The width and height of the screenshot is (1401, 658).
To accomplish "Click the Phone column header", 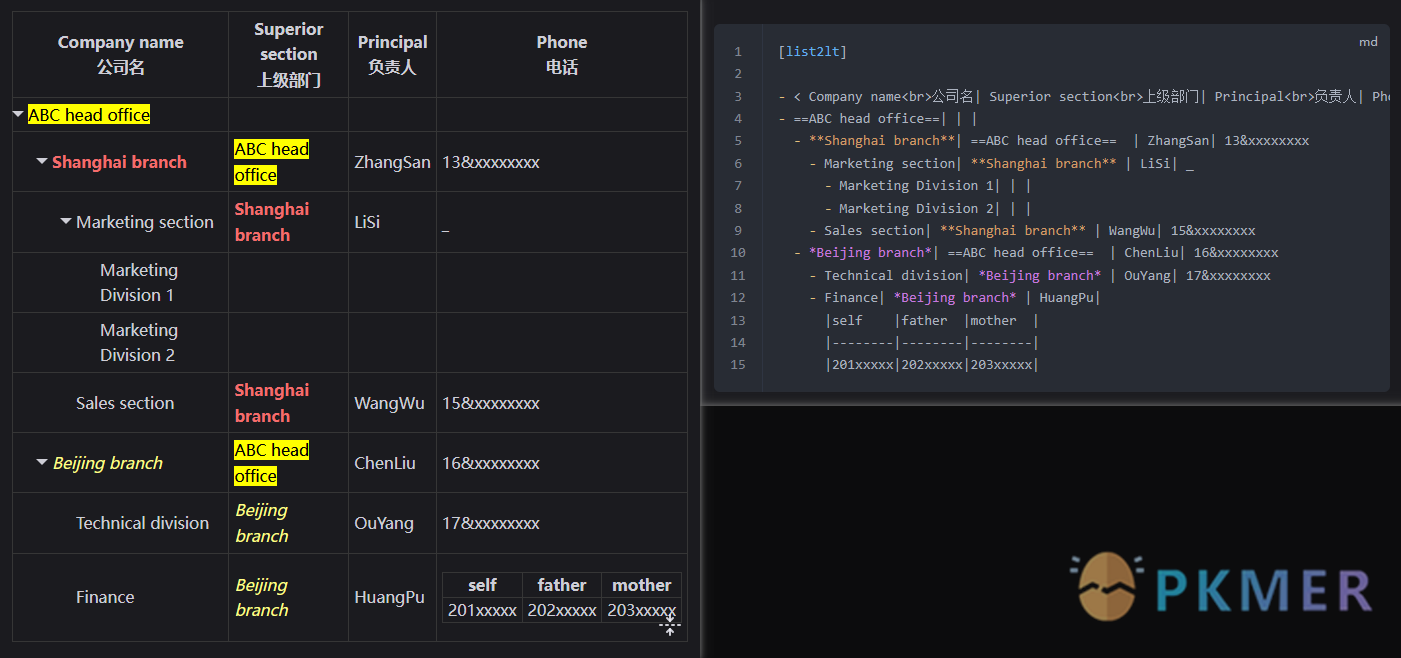I will [562, 54].
